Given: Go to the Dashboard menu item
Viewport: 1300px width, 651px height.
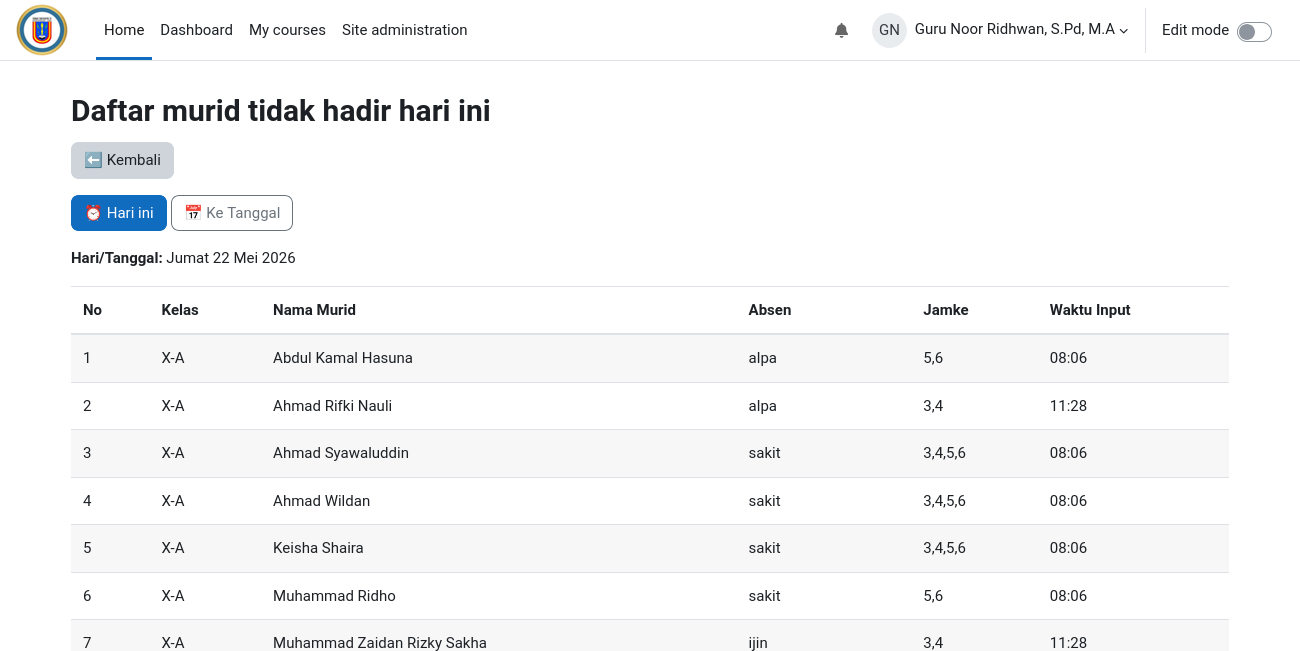Looking at the screenshot, I should 196,30.
